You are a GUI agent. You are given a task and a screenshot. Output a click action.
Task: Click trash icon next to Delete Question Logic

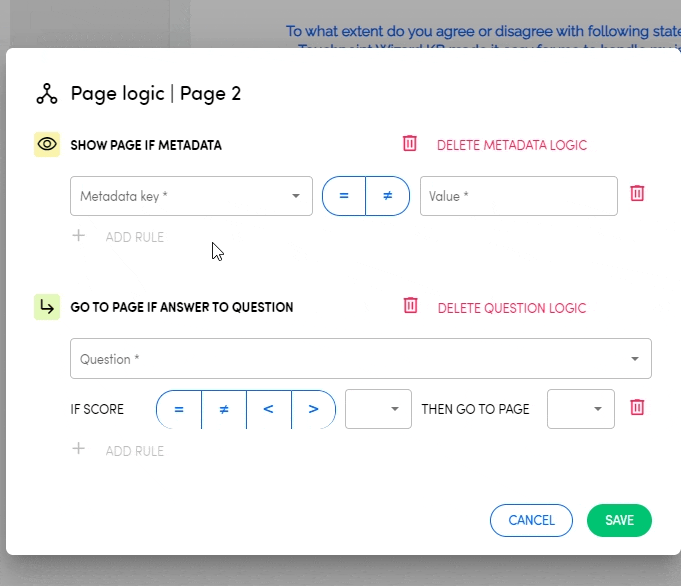(x=410, y=306)
